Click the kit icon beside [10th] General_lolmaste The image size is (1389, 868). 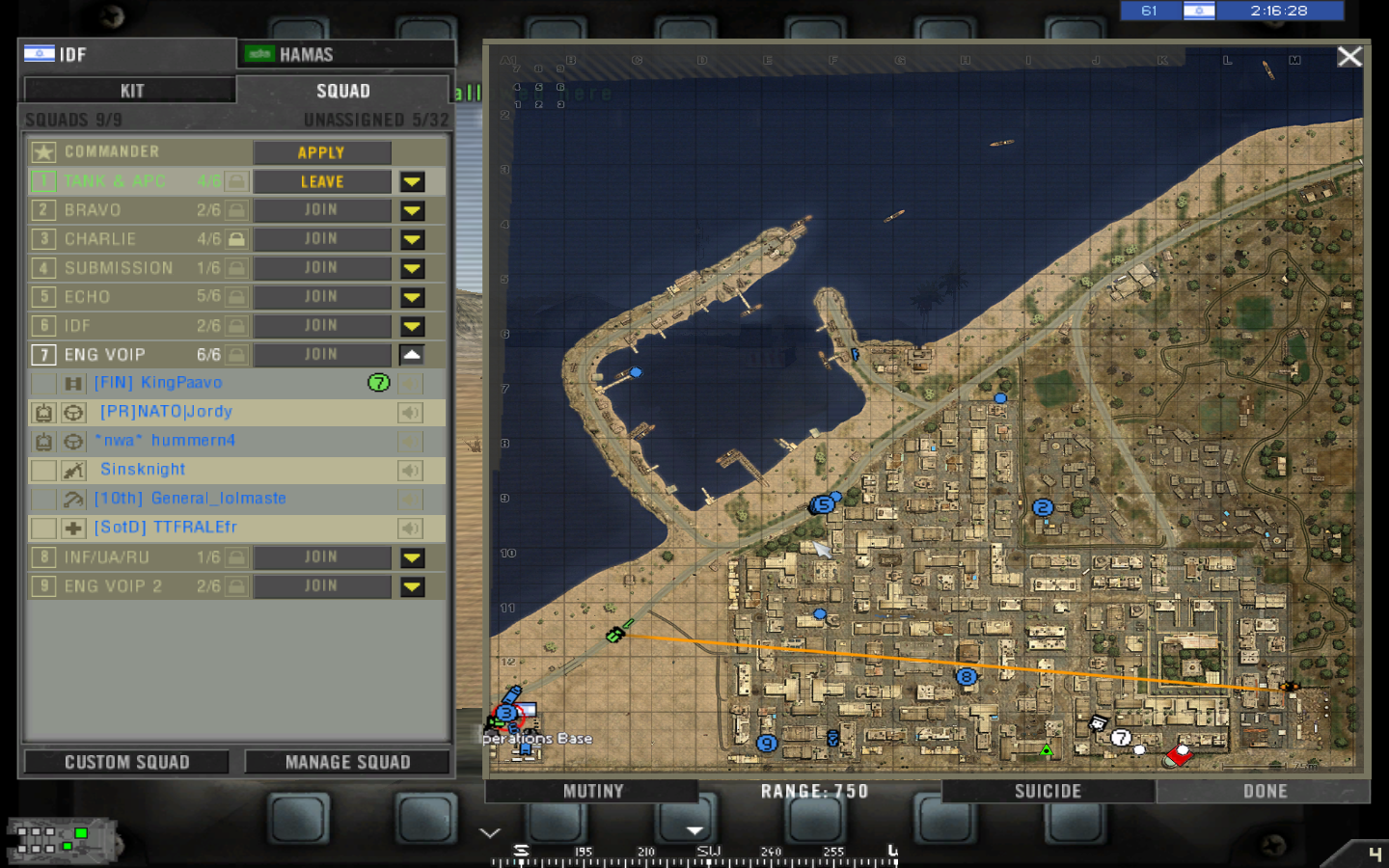point(73,500)
